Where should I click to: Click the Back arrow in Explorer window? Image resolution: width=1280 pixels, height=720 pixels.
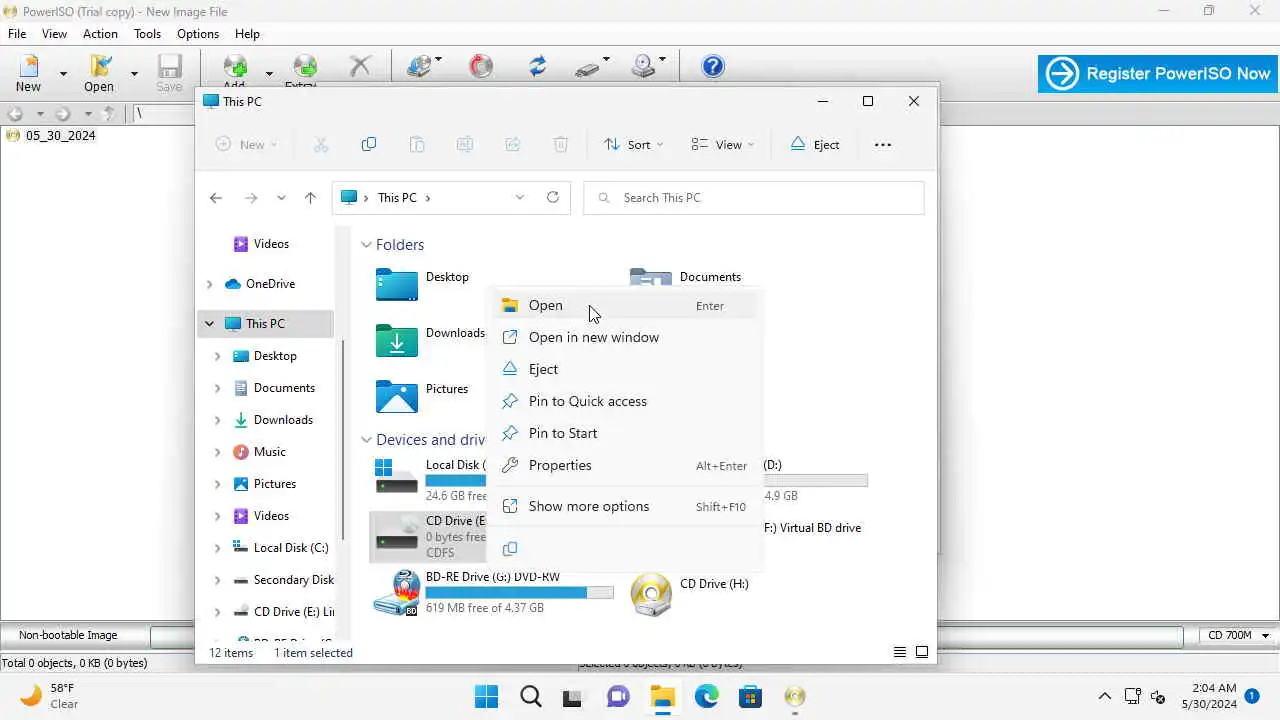(216, 198)
